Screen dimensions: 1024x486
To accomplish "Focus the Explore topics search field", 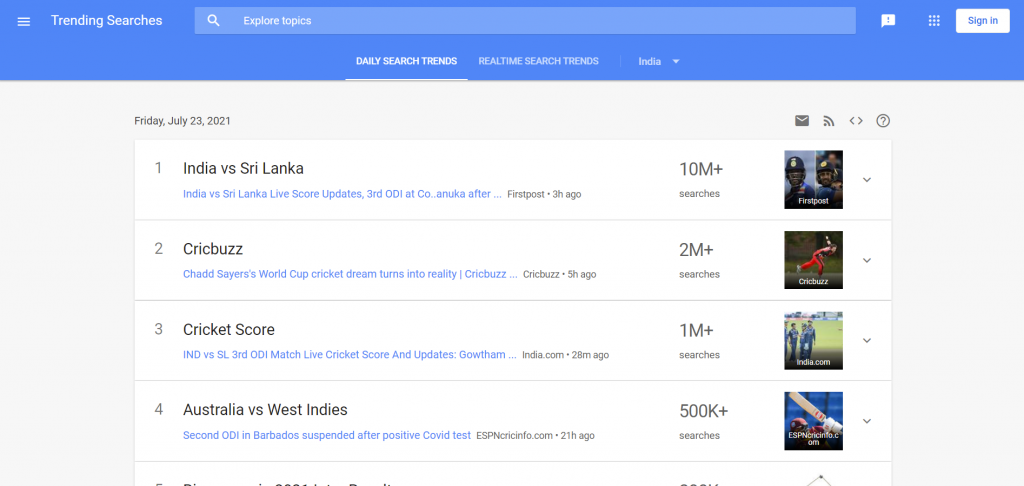I will tap(525, 21).
